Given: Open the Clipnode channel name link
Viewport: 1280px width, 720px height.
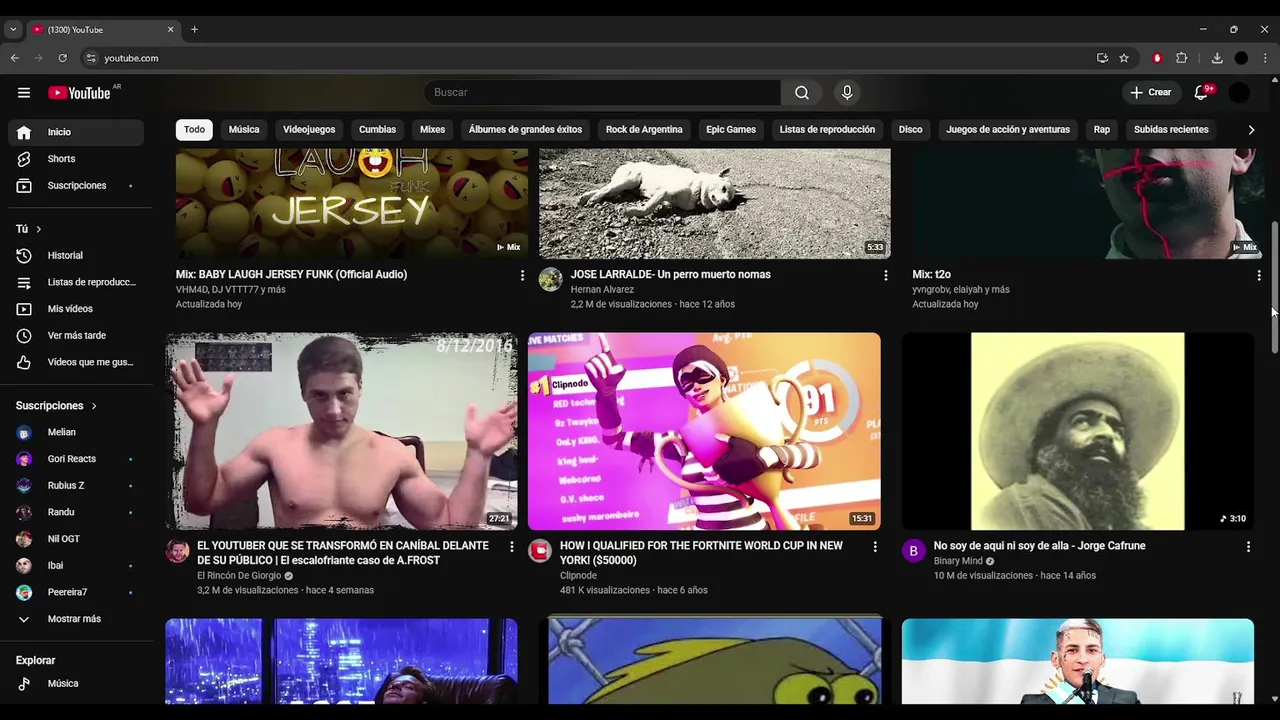Looking at the screenshot, I should 578,576.
